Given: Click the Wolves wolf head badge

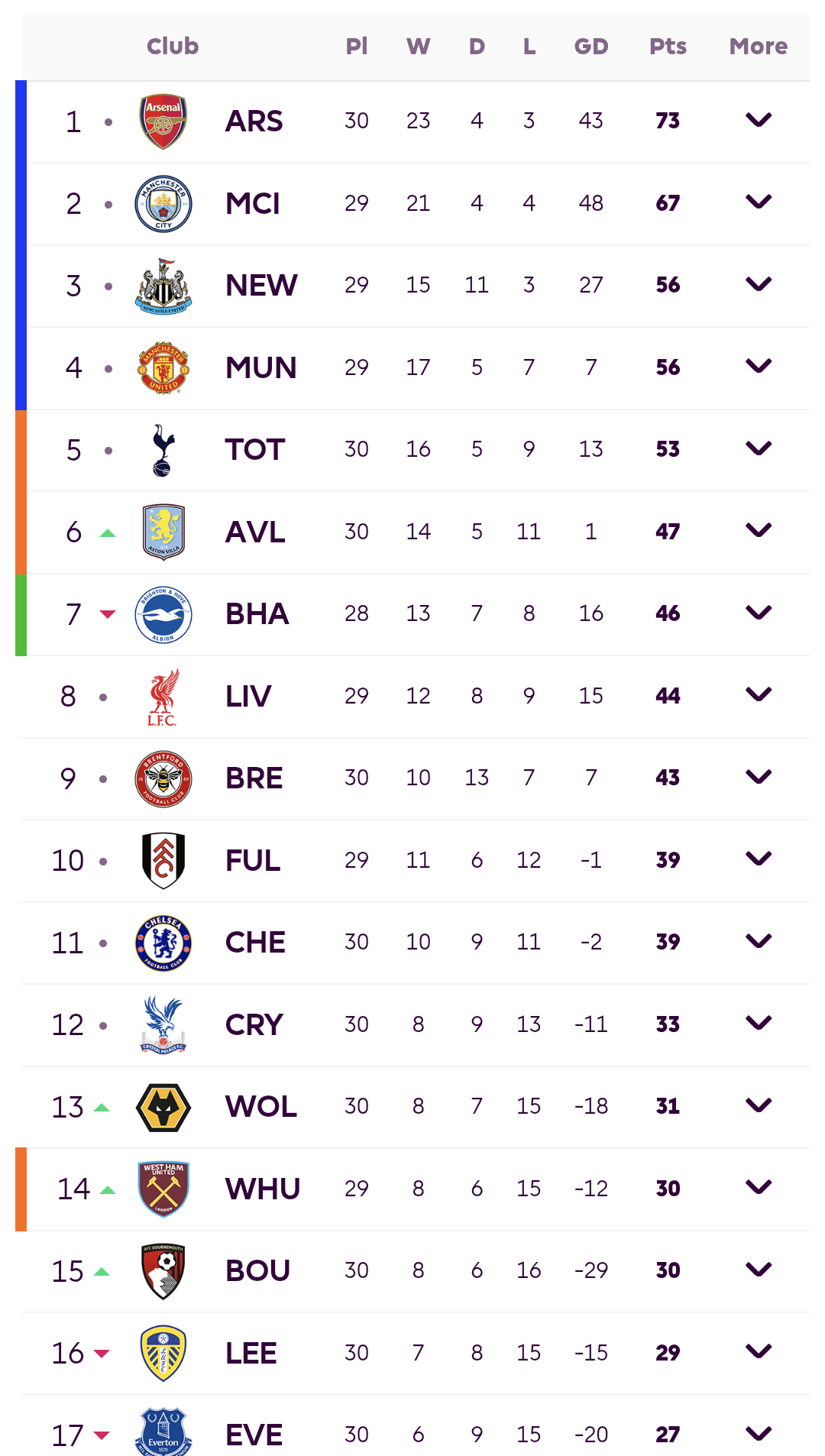Looking at the screenshot, I should (163, 1108).
